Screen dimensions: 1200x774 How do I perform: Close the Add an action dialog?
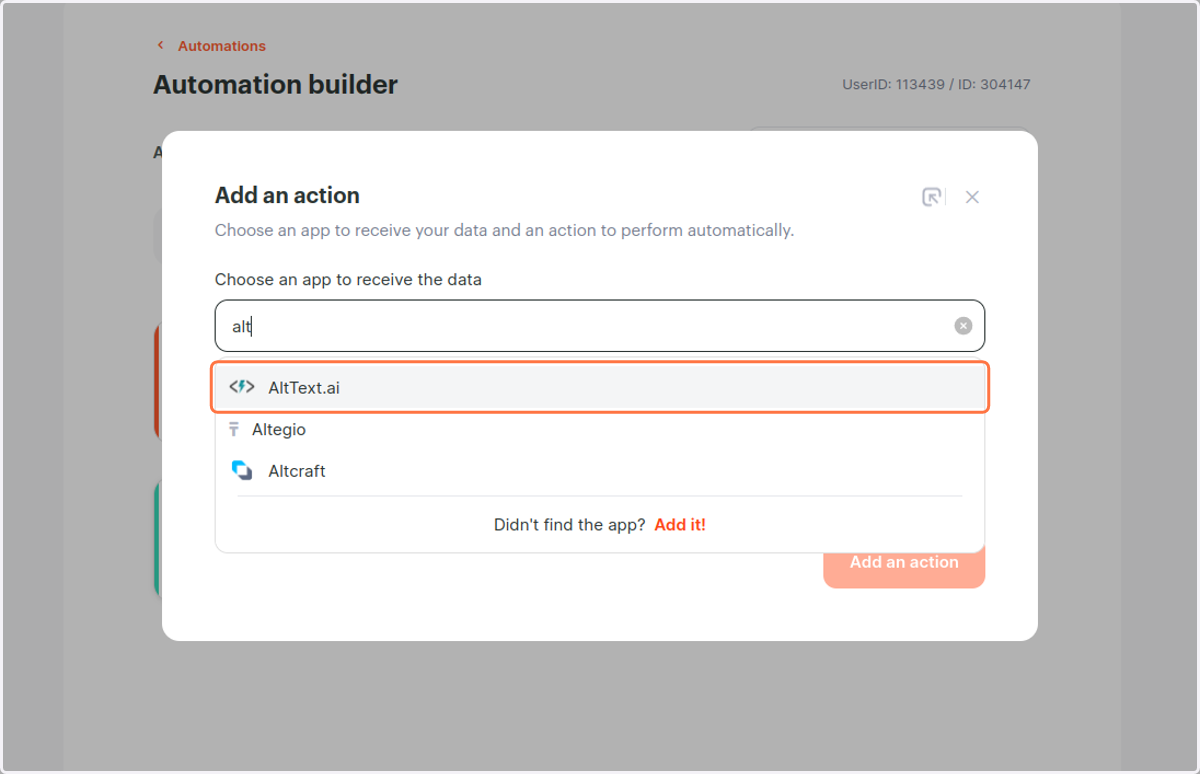[972, 197]
